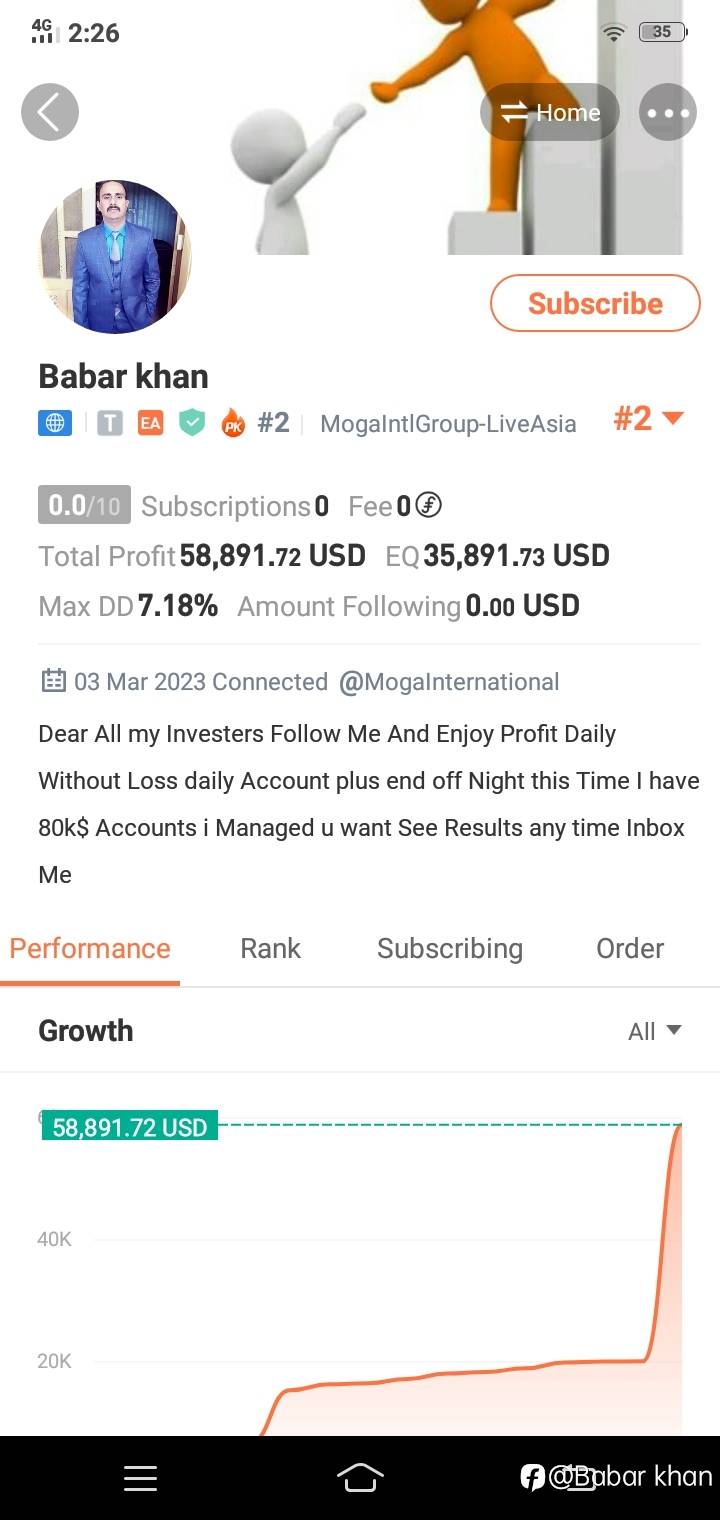Tap the fee coin symbol icon
The width and height of the screenshot is (720, 1520).
click(428, 506)
